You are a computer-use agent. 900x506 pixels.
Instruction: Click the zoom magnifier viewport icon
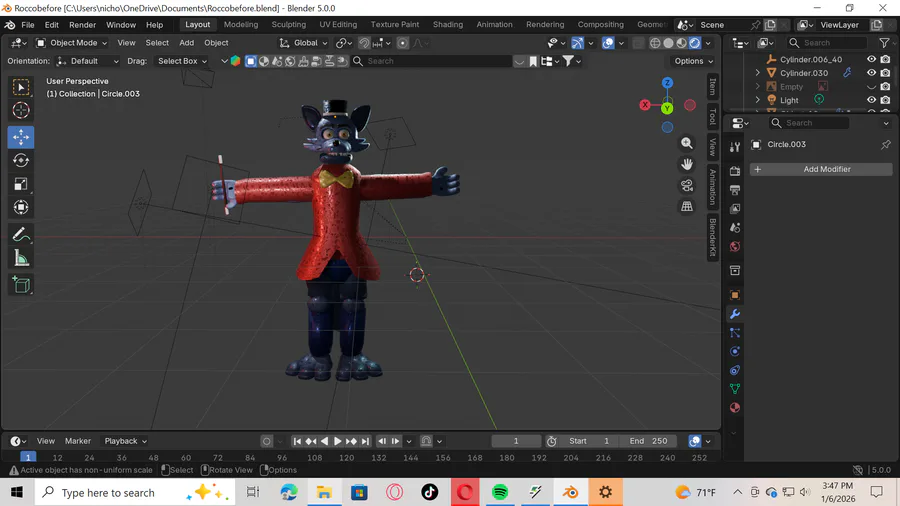(686, 143)
